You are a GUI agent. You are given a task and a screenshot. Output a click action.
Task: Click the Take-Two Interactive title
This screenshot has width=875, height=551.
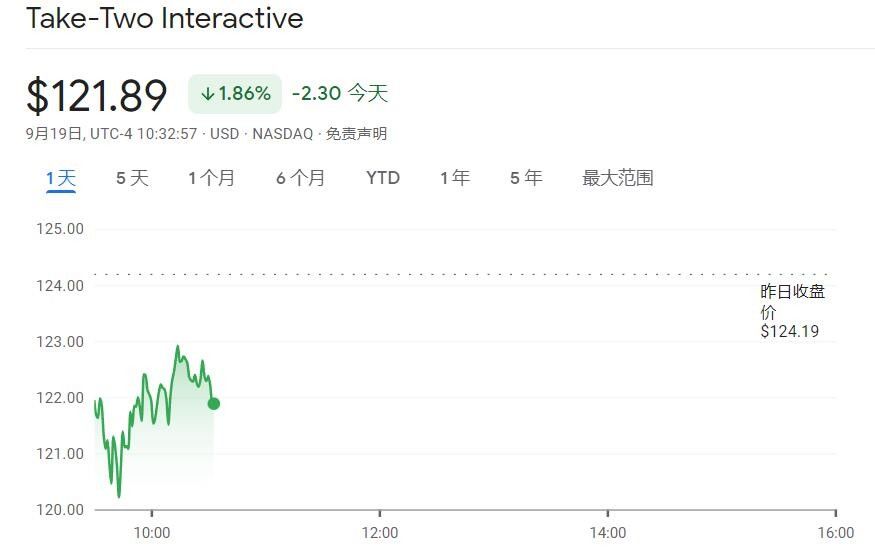pos(165,18)
